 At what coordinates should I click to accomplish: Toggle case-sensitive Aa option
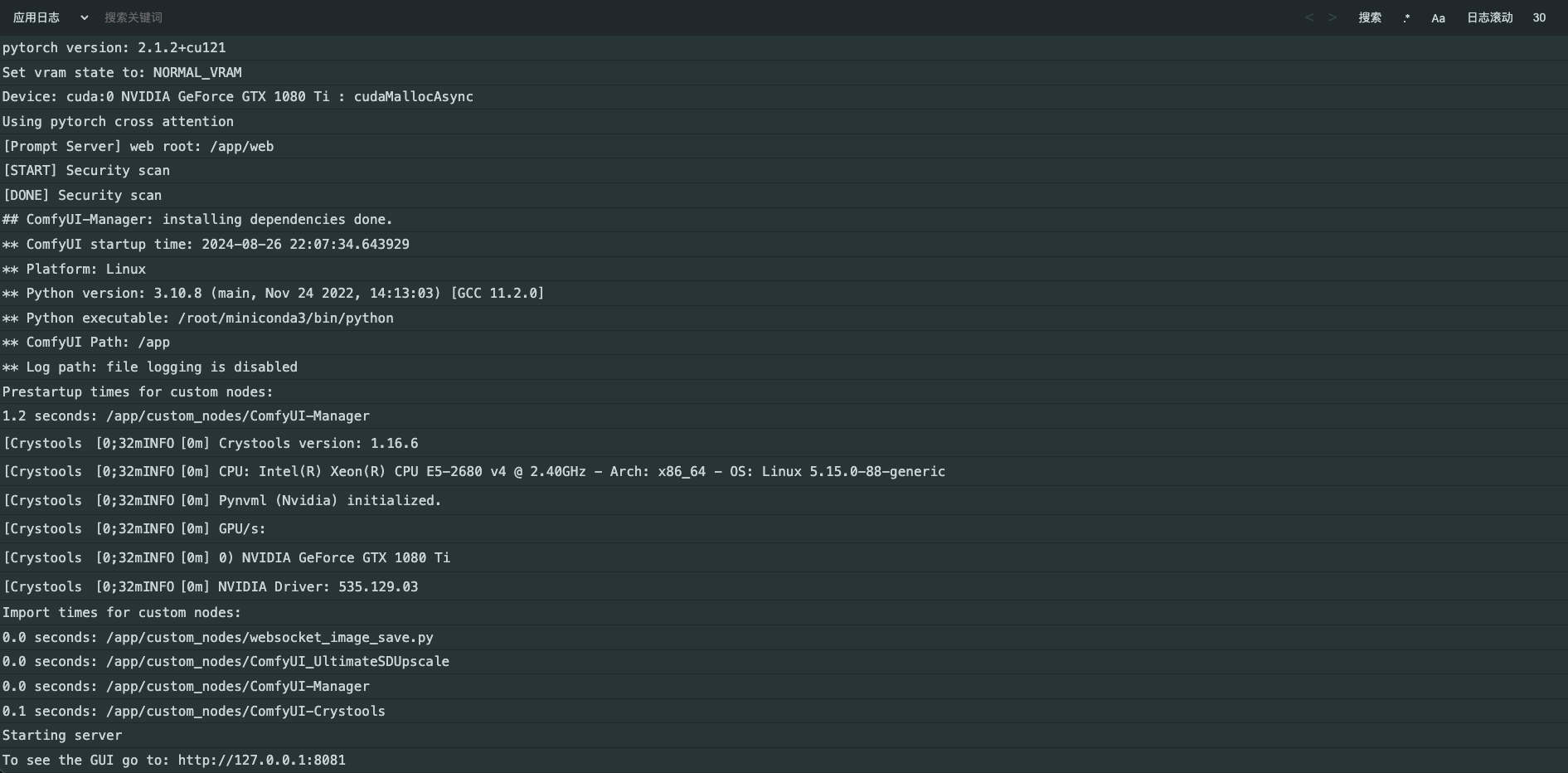pos(1438,17)
